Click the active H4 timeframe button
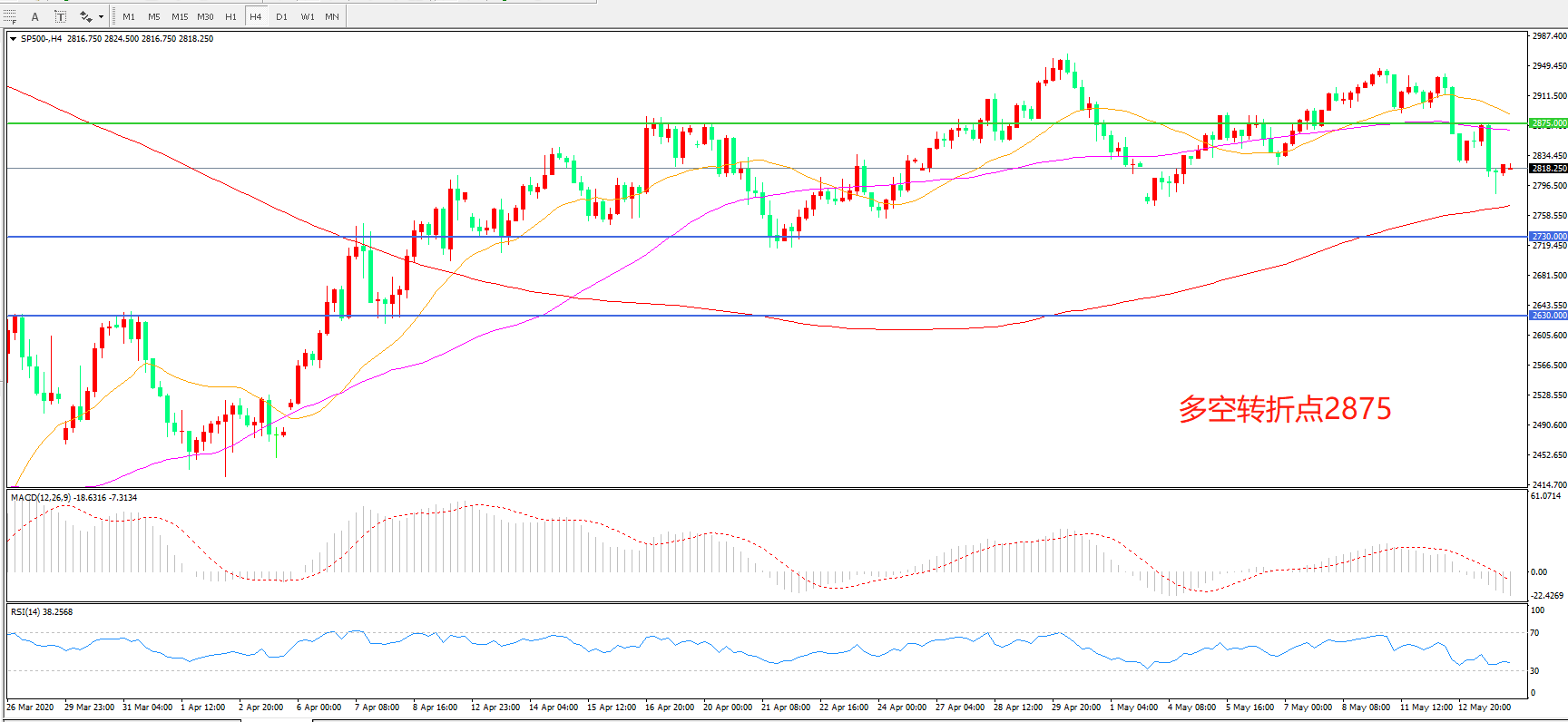1568x722 pixels. [x=256, y=16]
